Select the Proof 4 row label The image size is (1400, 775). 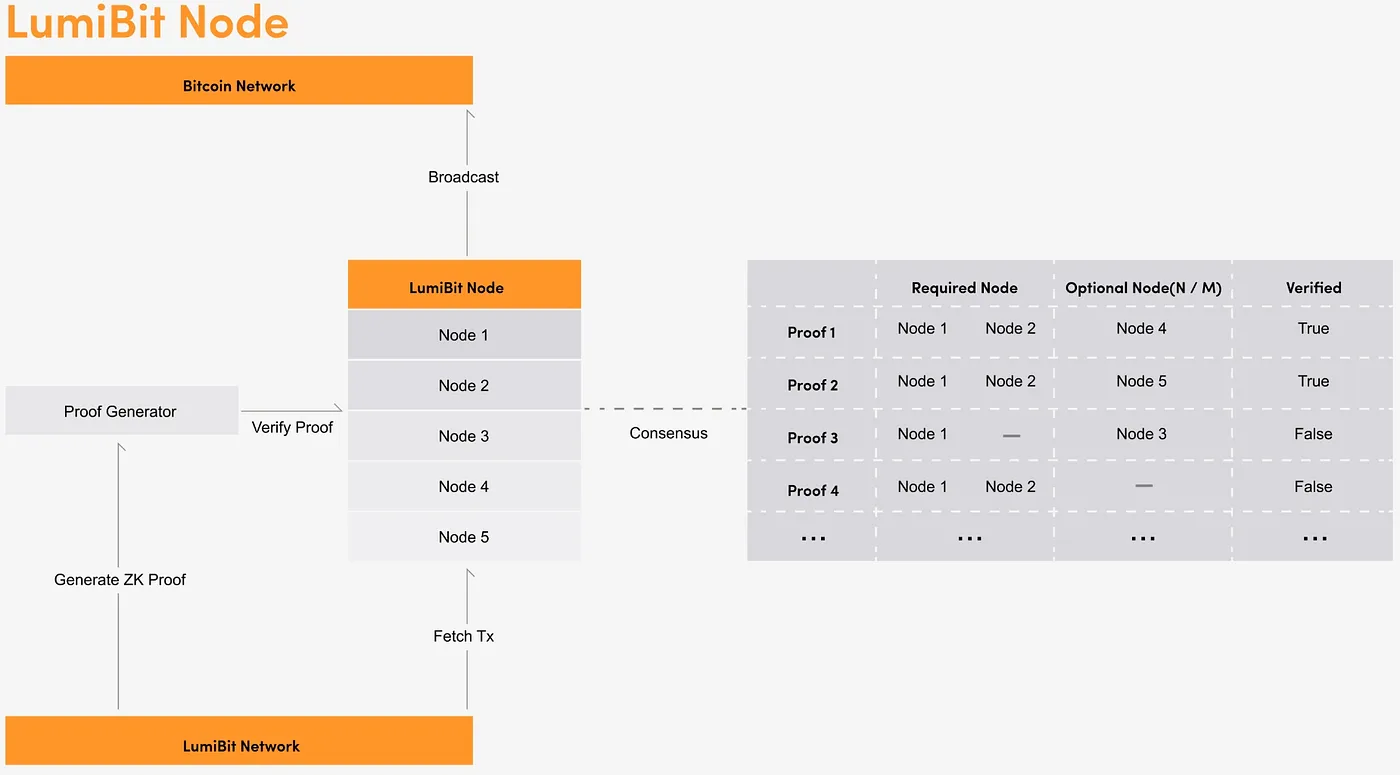click(812, 490)
